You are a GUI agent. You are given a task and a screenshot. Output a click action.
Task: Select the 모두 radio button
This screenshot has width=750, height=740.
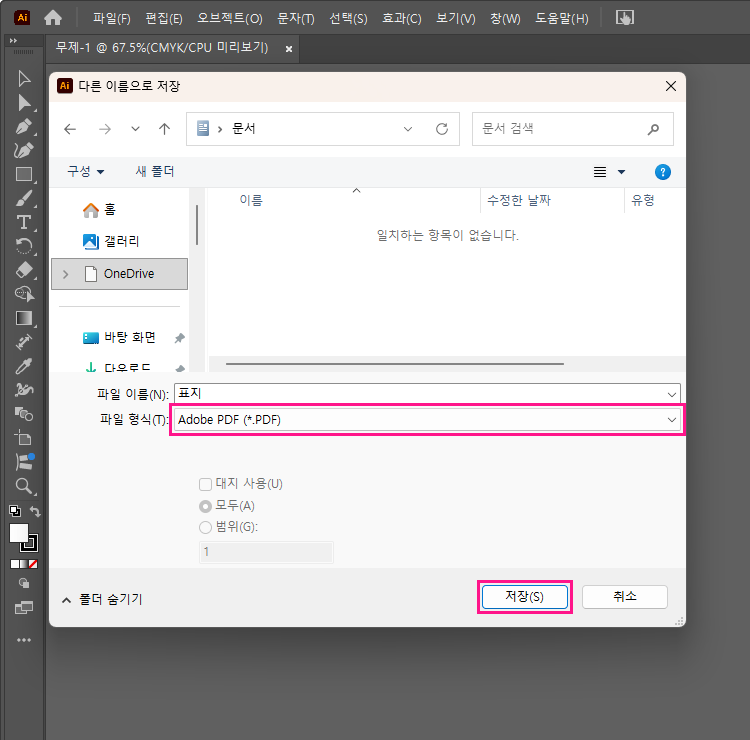point(206,506)
